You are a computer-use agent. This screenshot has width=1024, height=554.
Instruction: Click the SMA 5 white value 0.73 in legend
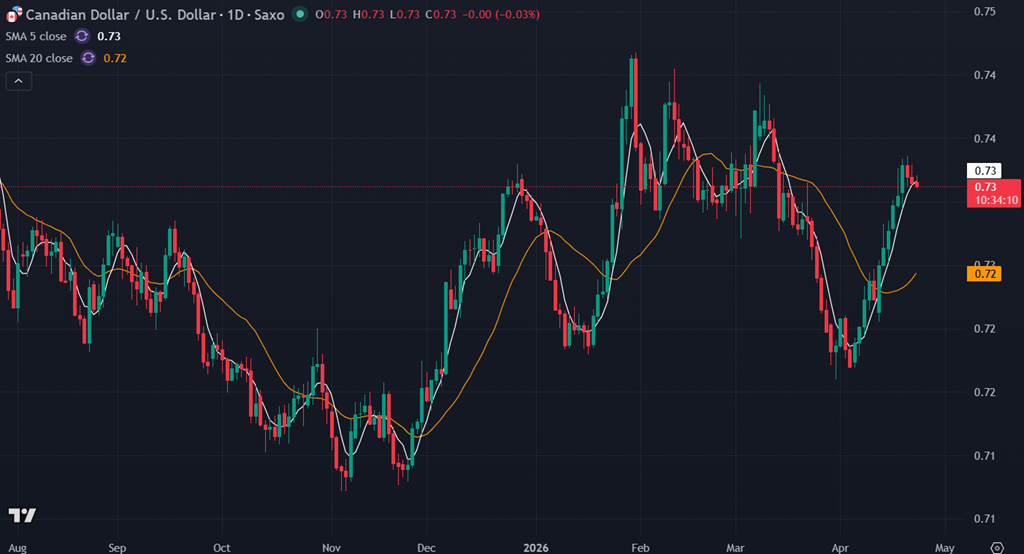click(x=109, y=36)
